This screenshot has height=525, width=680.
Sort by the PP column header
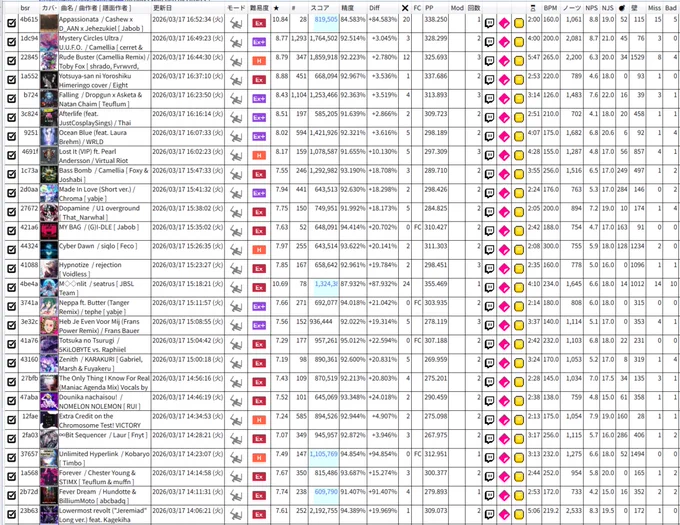tap(429, 8)
